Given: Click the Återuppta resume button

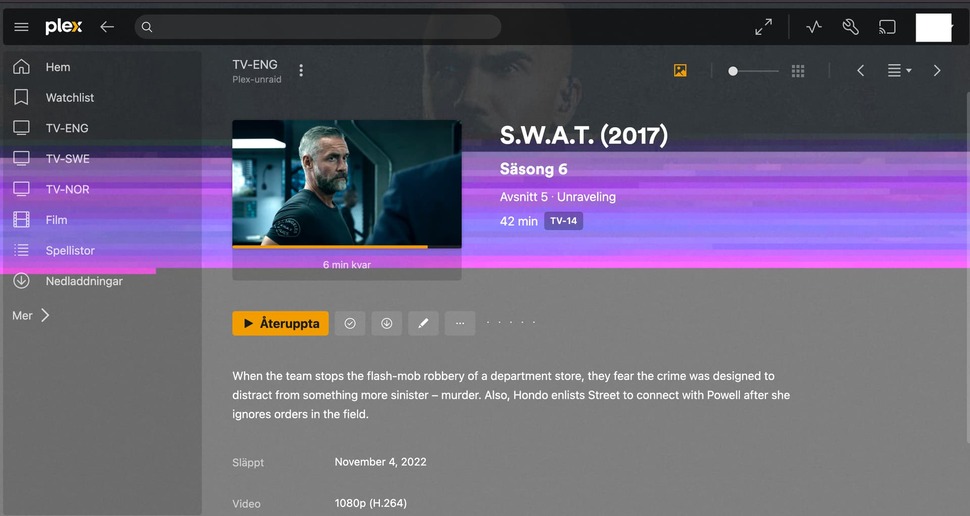Looking at the screenshot, I should point(280,323).
